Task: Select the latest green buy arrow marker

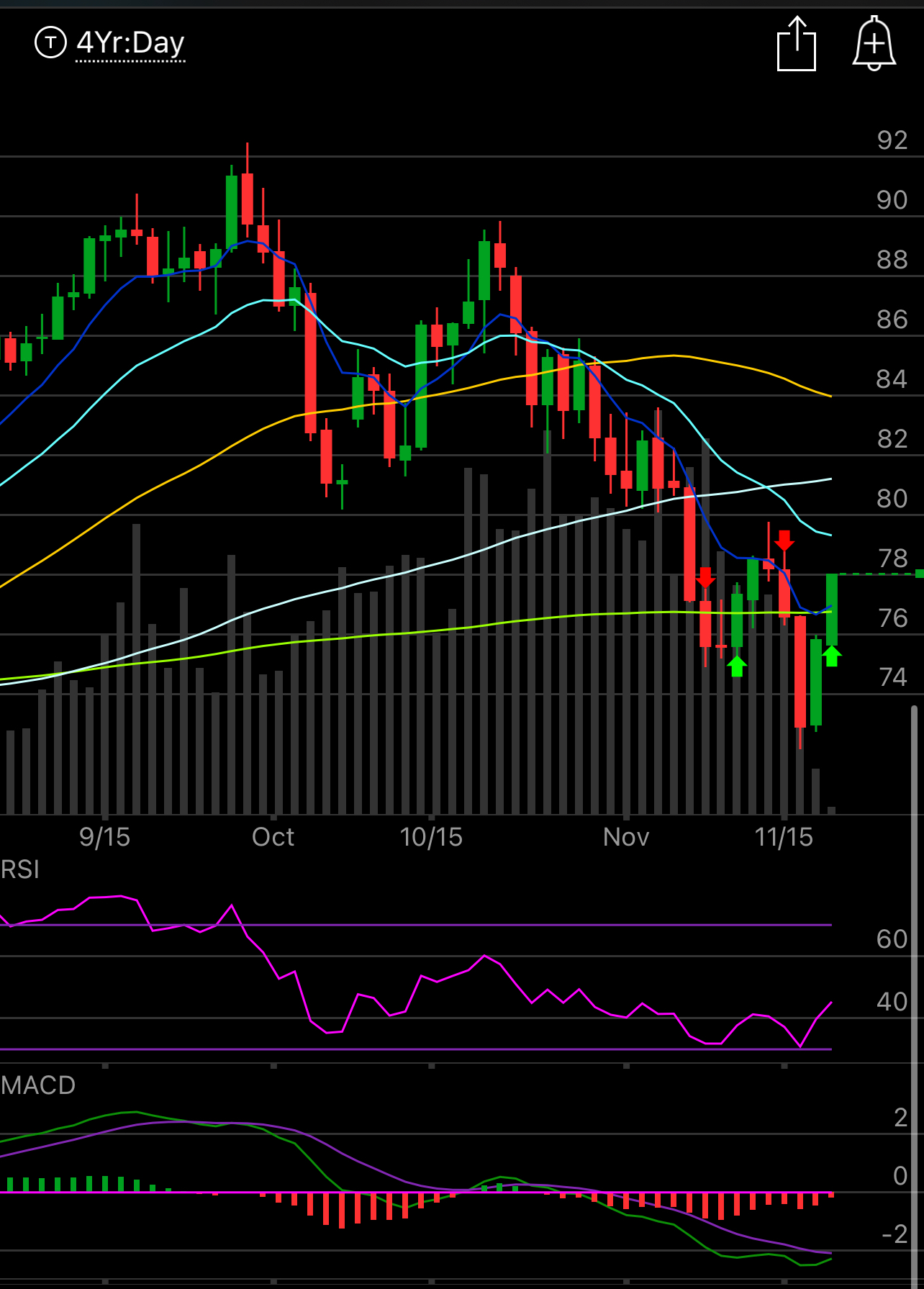Action: pyautogui.click(x=832, y=656)
